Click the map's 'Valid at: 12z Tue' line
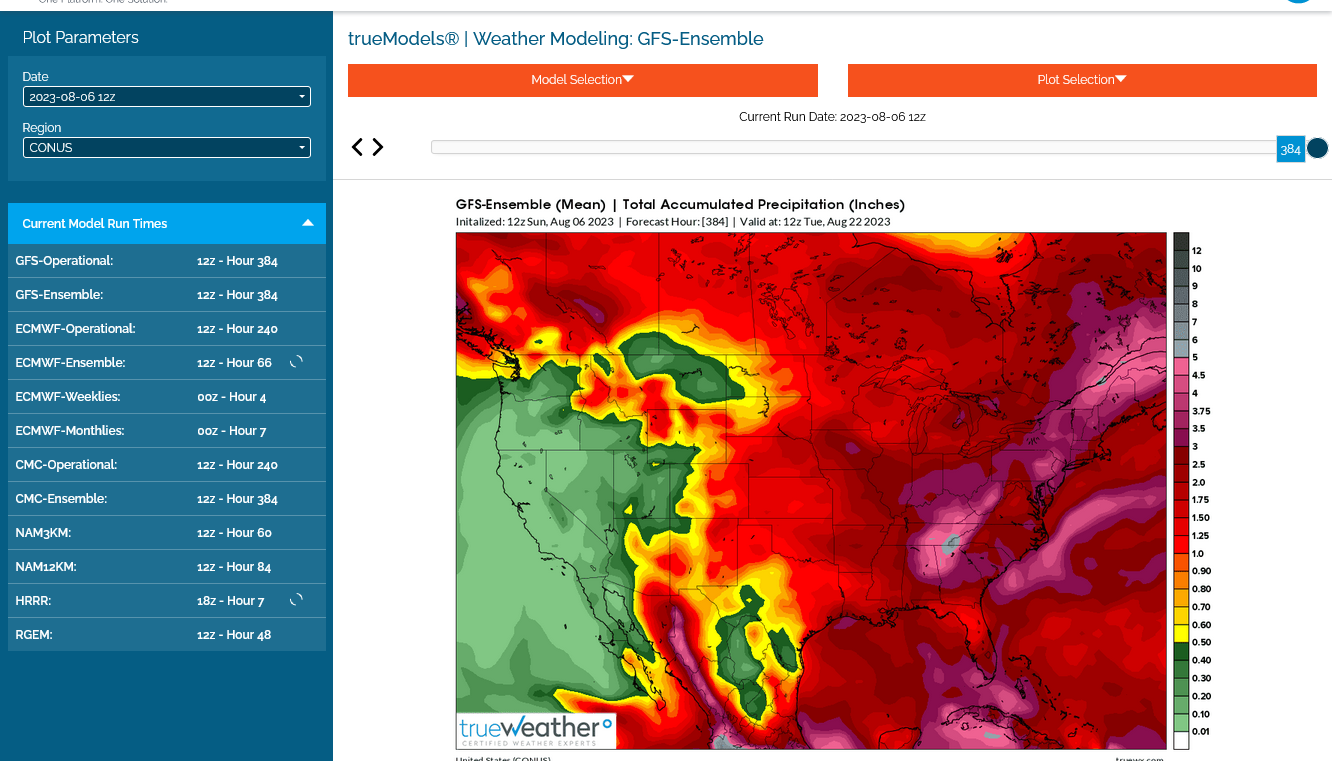Image resolution: width=1332 pixels, height=761 pixels. click(x=815, y=222)
